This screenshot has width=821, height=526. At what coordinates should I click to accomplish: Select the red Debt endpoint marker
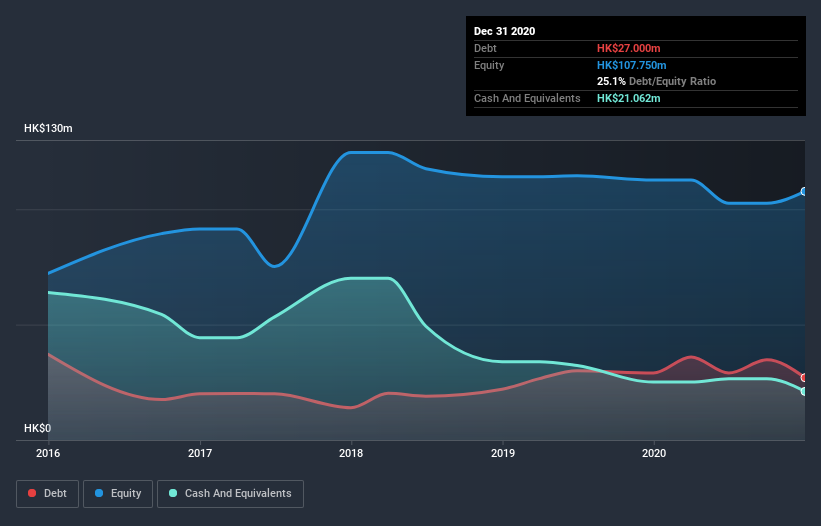click(x=804, y=377)
